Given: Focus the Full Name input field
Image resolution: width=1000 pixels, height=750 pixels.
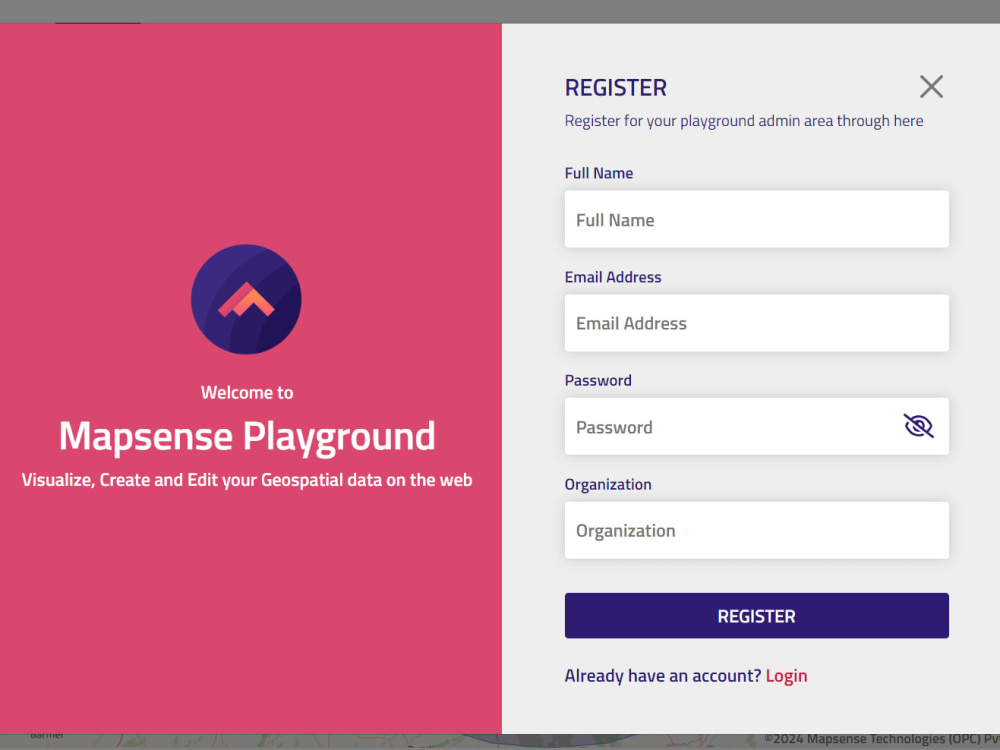Looking at the screenshot, I should coord(756,219).
